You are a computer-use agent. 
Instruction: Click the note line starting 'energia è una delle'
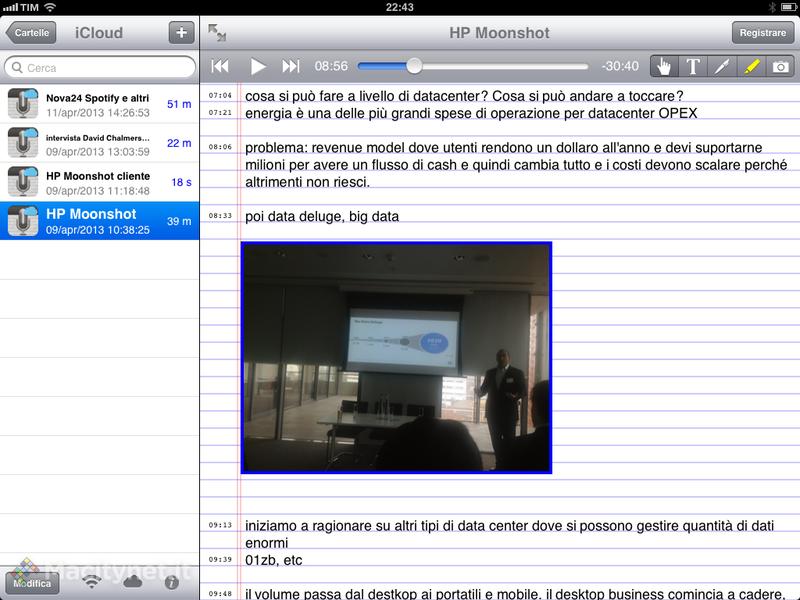471,113
